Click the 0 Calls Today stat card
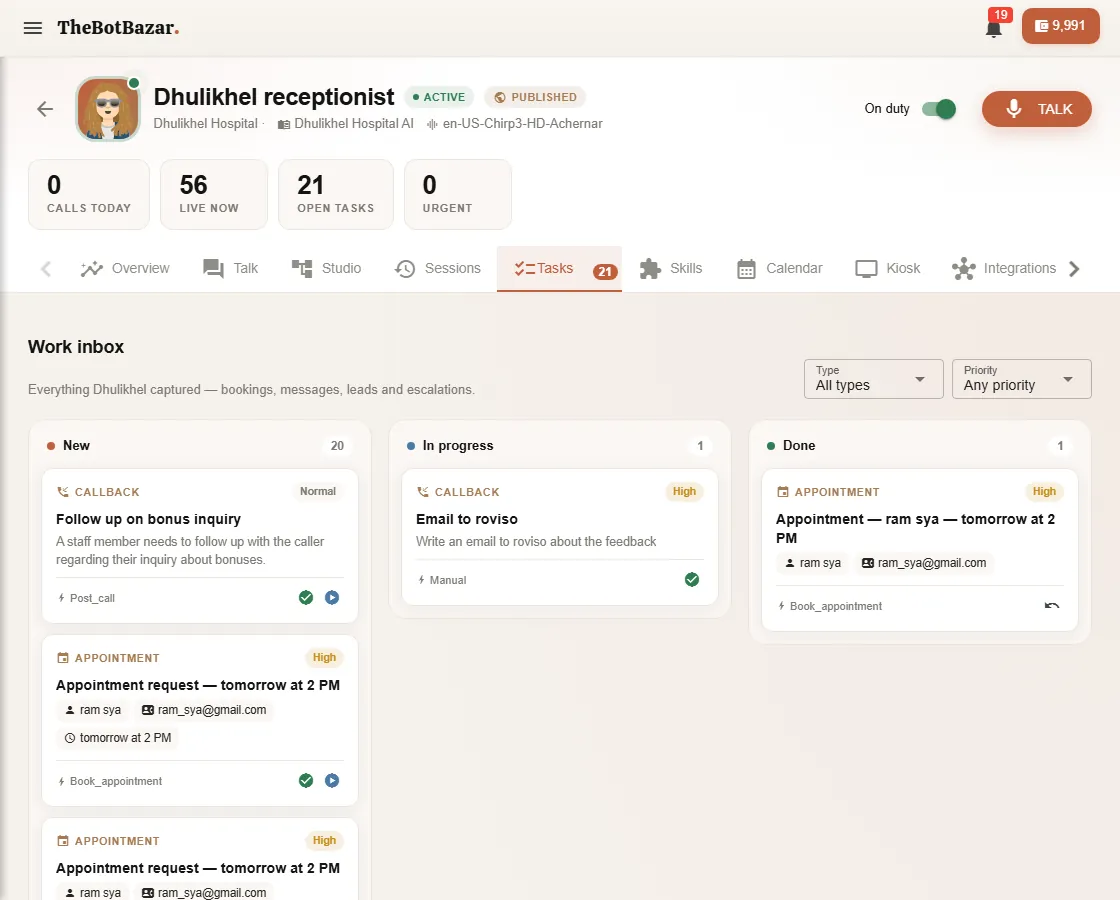This screenshot has width=1120, height=900. 89,194
